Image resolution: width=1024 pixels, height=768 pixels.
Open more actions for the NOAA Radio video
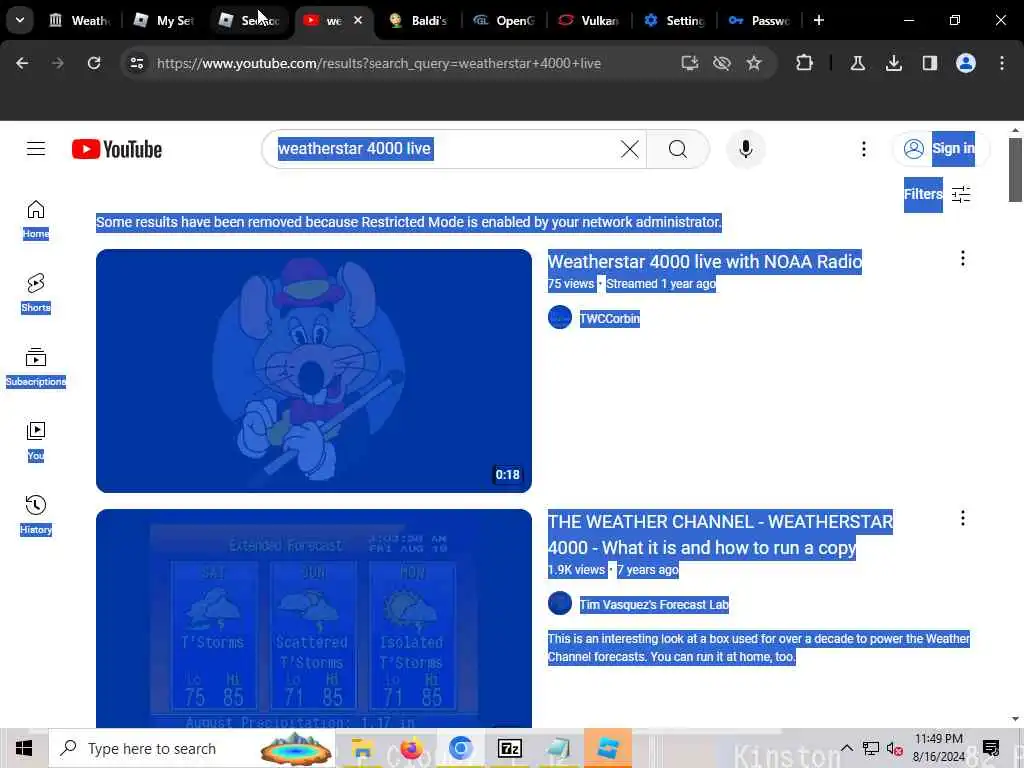(962, 259)
